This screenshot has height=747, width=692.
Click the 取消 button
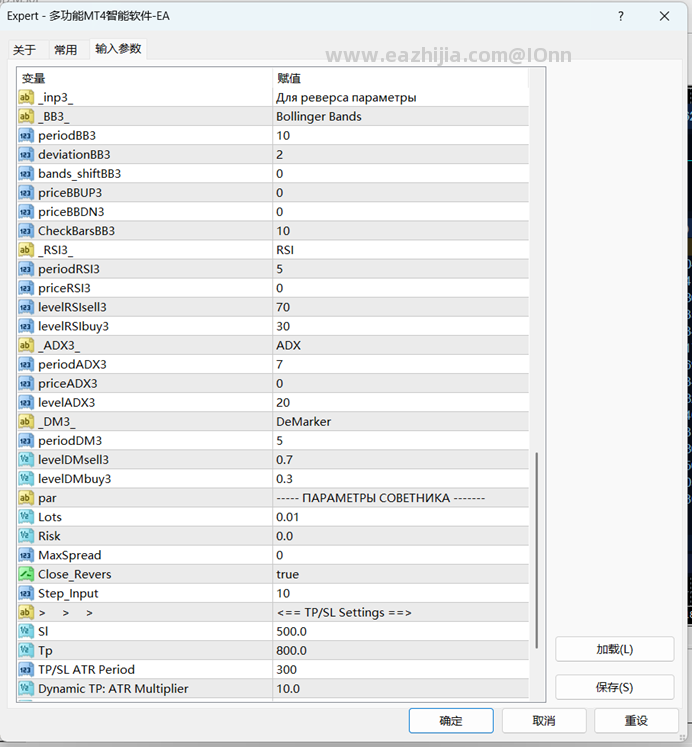click(x=544, y=720)
